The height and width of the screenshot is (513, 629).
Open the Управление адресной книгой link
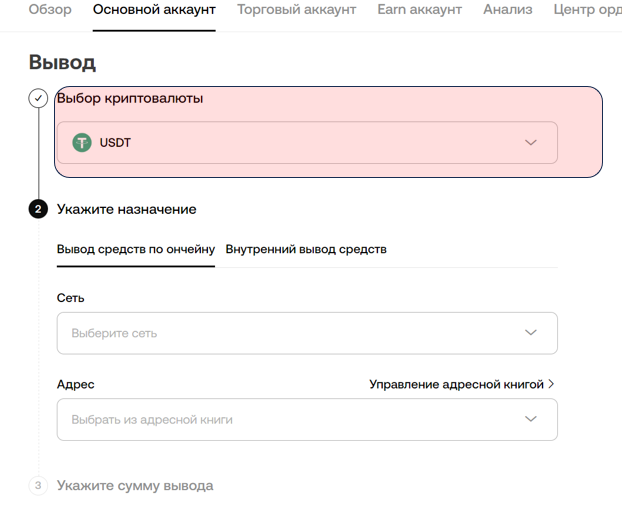pos(456,384)
